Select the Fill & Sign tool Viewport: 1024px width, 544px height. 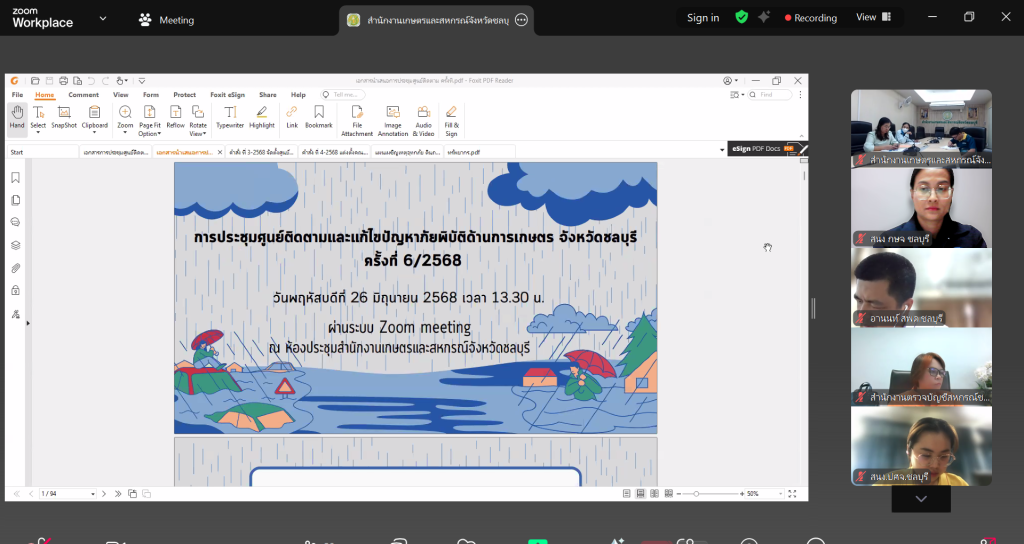coord(451,119)
